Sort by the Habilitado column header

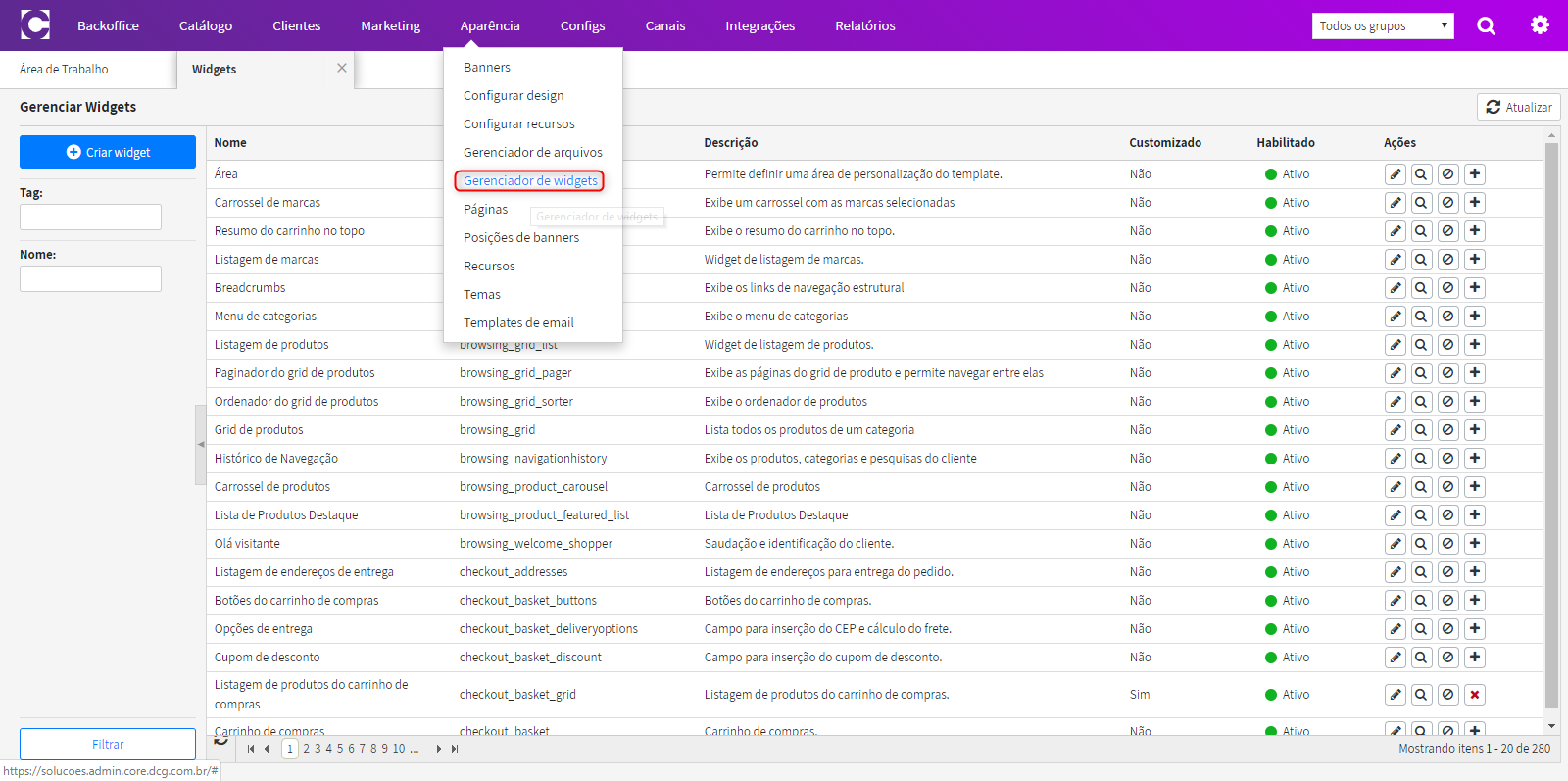click(1286, 143)
